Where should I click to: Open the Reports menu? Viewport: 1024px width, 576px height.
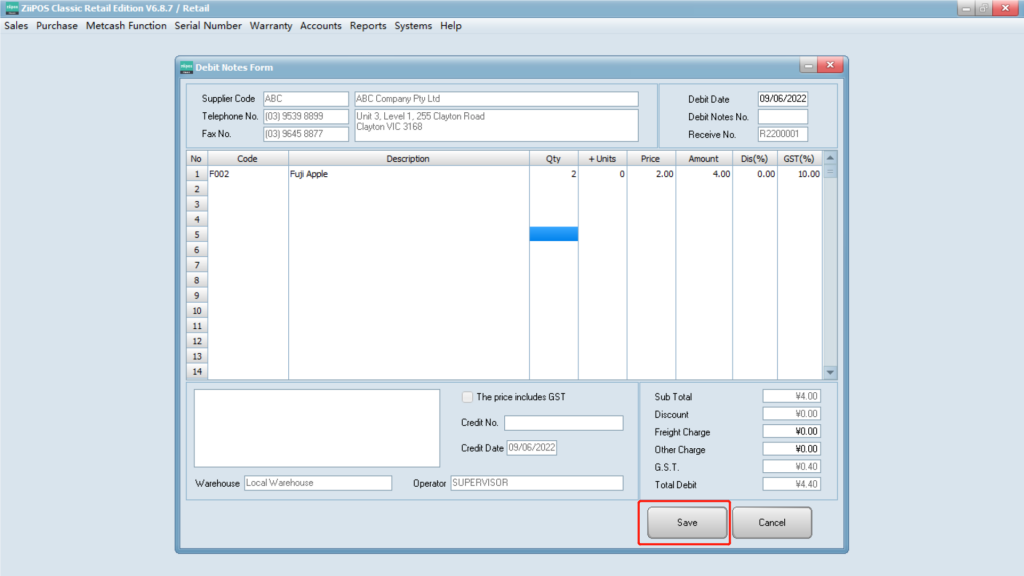point(368,26)
